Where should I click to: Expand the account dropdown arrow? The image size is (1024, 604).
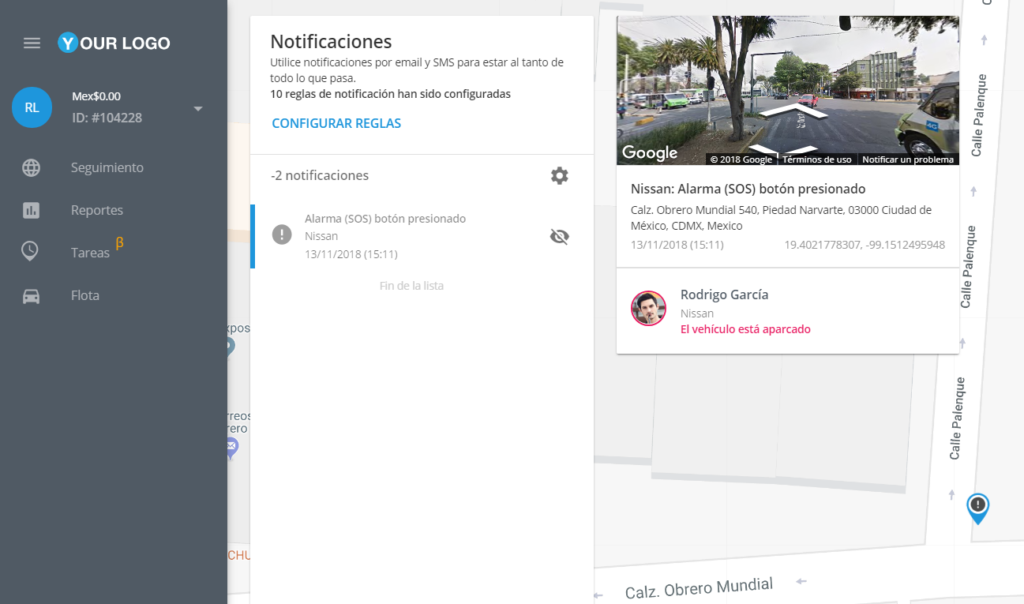tap(198, 108)
